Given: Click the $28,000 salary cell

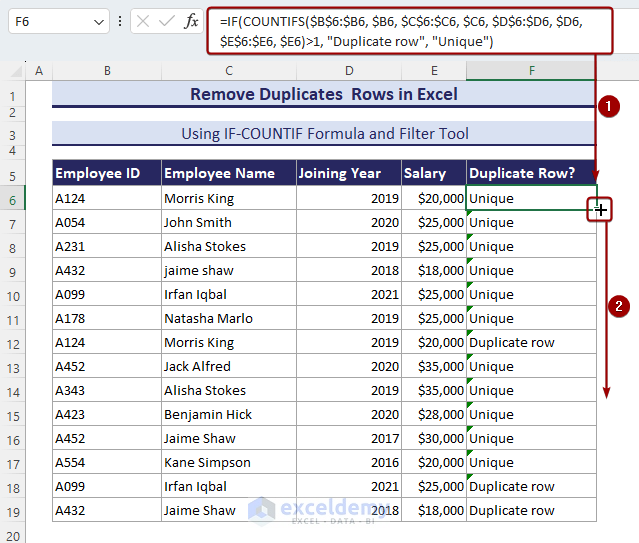Looking at the screenshot, I should click(434, 415).
